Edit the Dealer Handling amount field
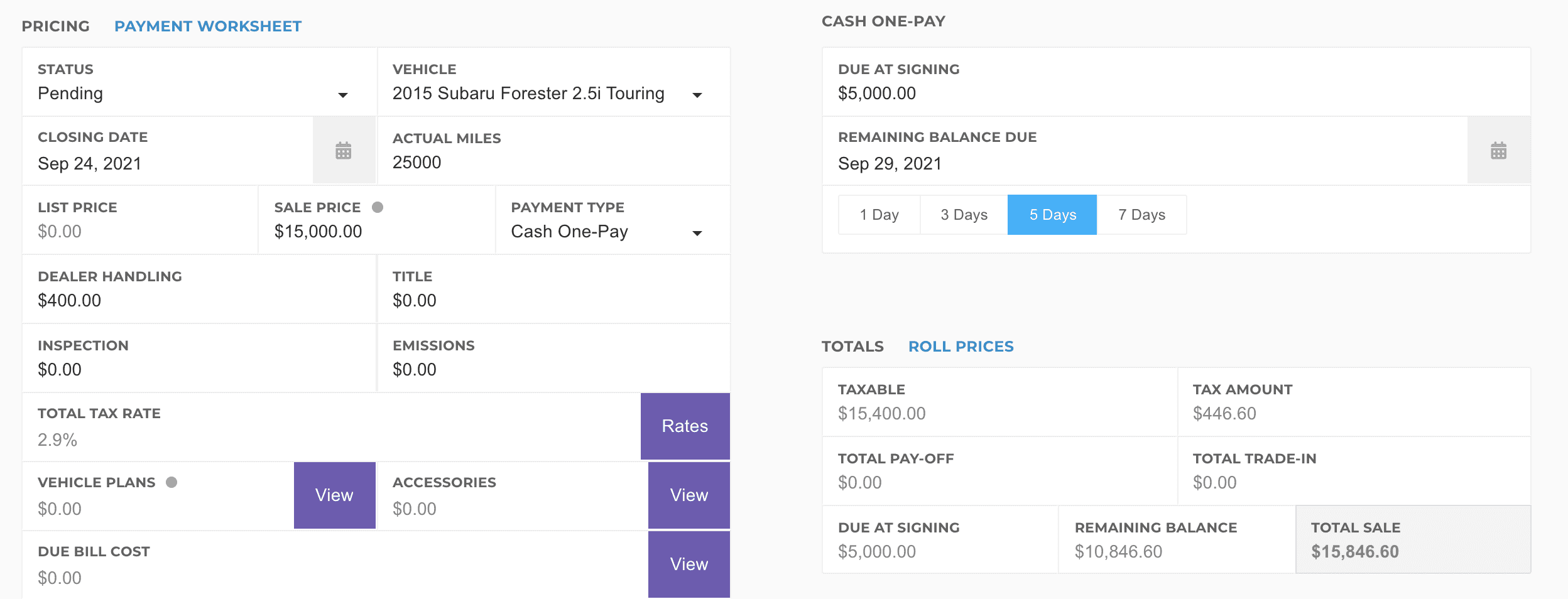 coord(188,301)
